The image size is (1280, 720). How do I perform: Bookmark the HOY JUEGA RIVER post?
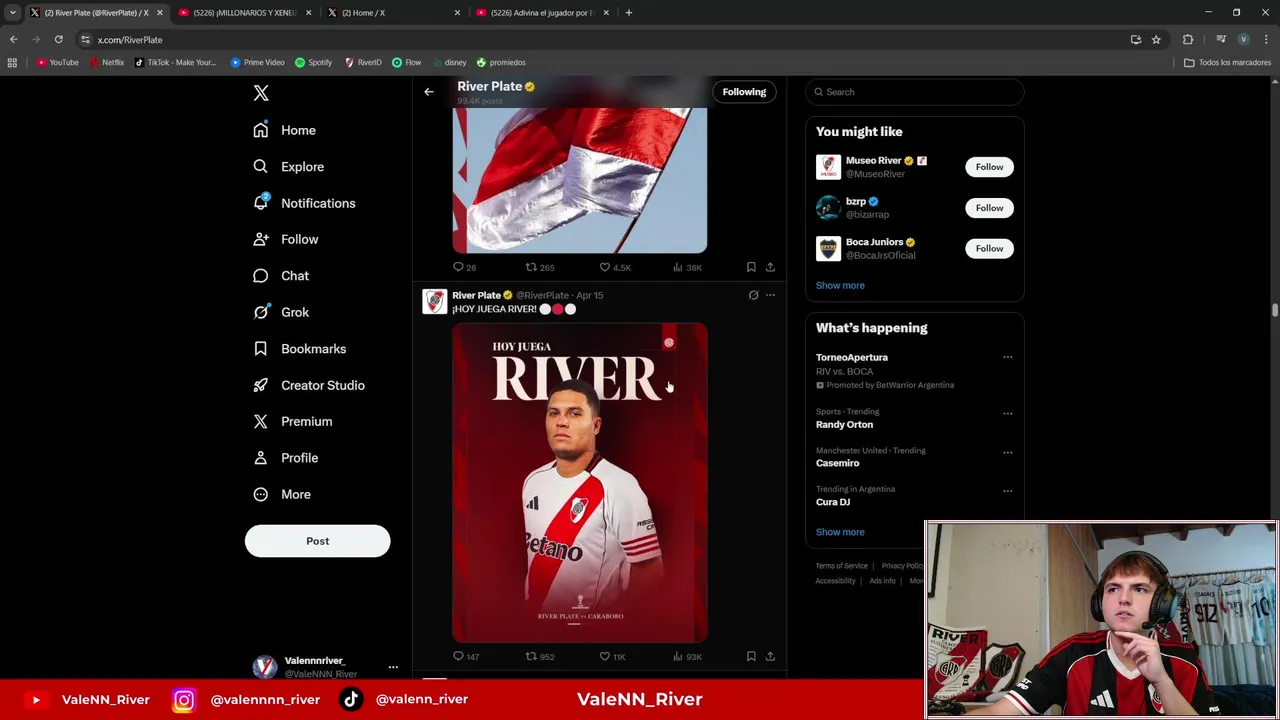pyautogui.click(x=751, y=657)
